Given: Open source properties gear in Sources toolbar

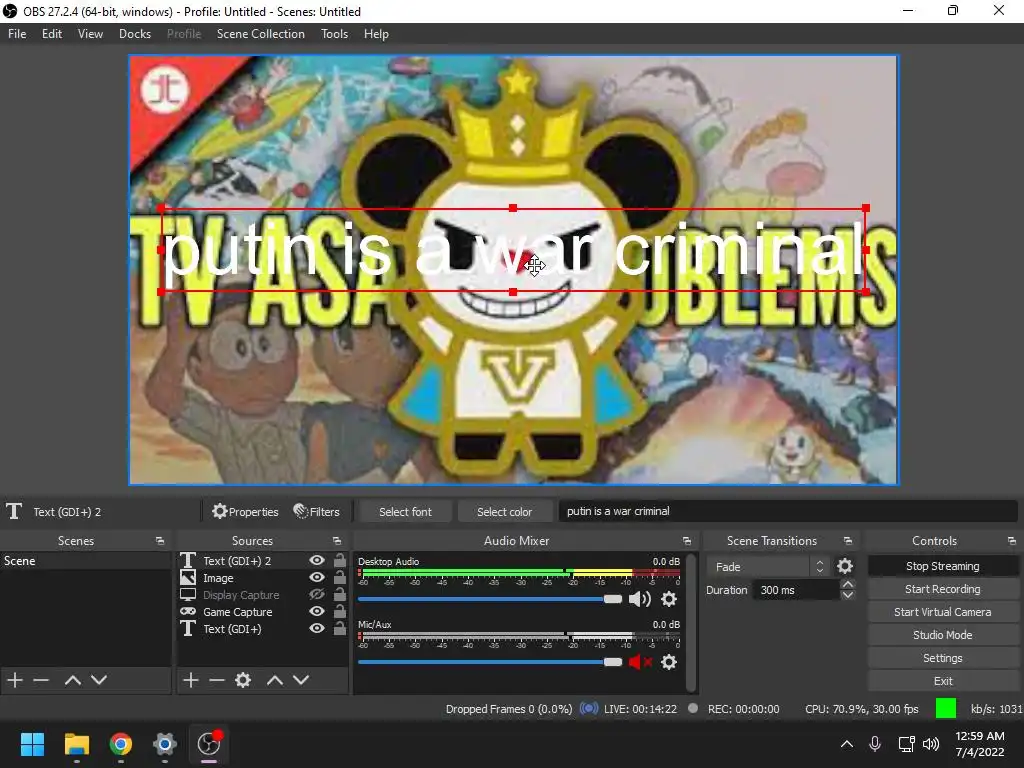Looking at the screenshot, I should coord(243,680).
